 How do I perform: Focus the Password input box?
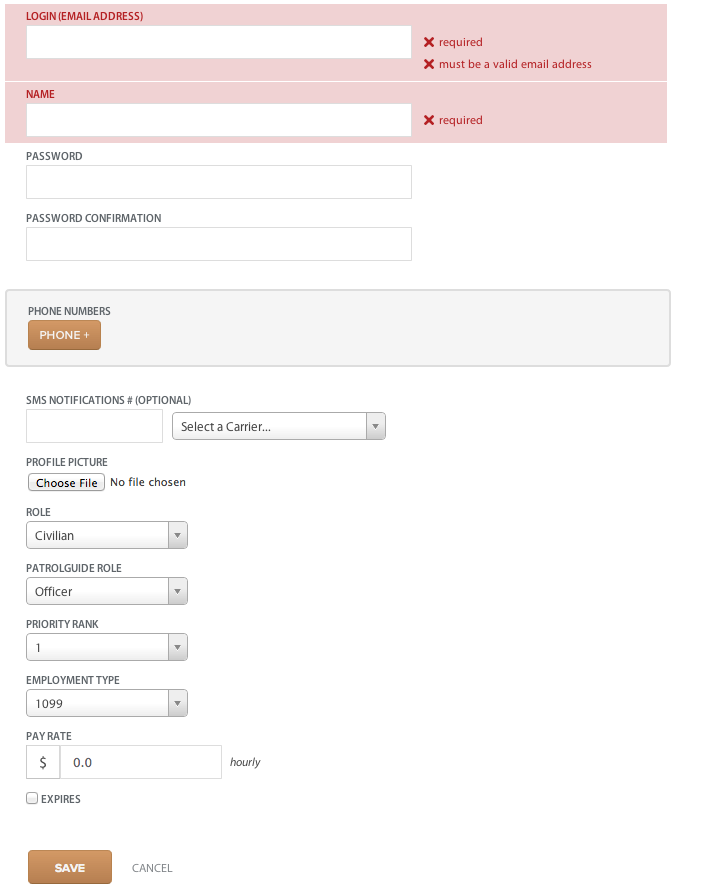[219, 182]
